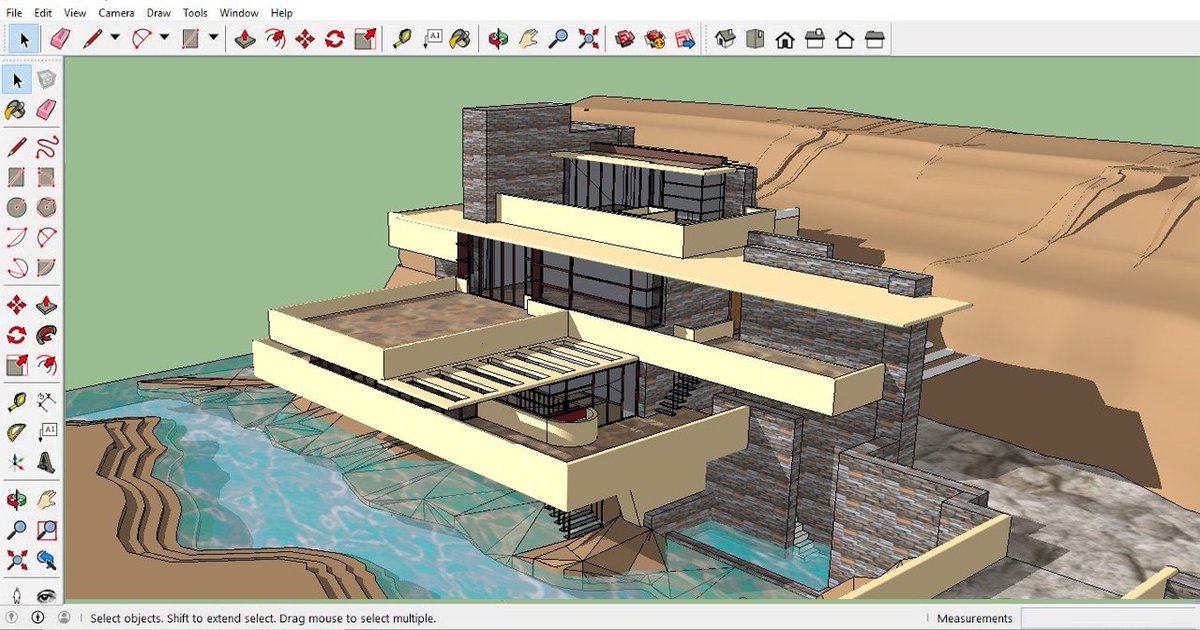Switch to Front view
This screenshot has height=630, width=1200.
[785, 39]
